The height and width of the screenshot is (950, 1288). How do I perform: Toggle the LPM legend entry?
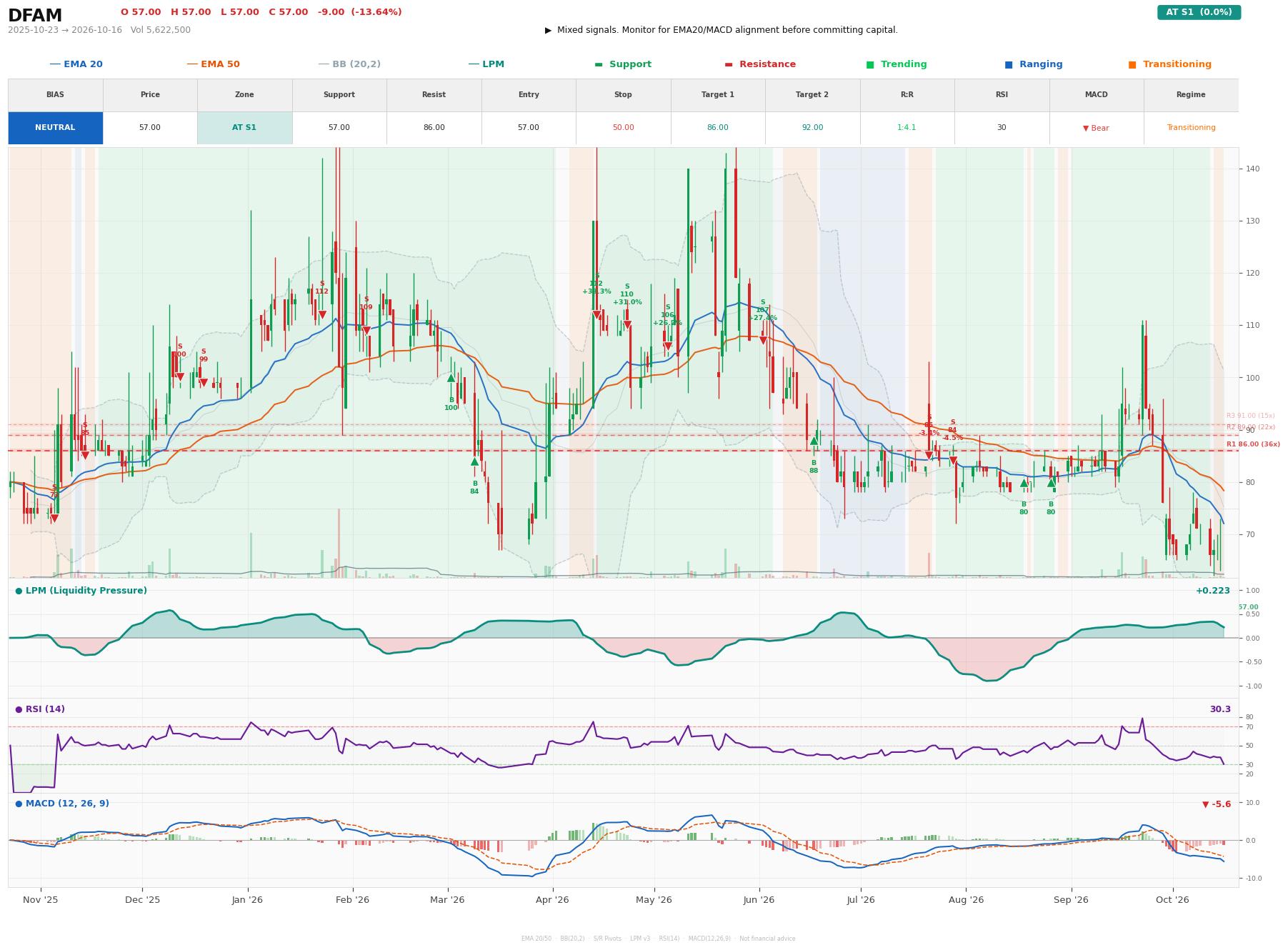tap(486, 64)
